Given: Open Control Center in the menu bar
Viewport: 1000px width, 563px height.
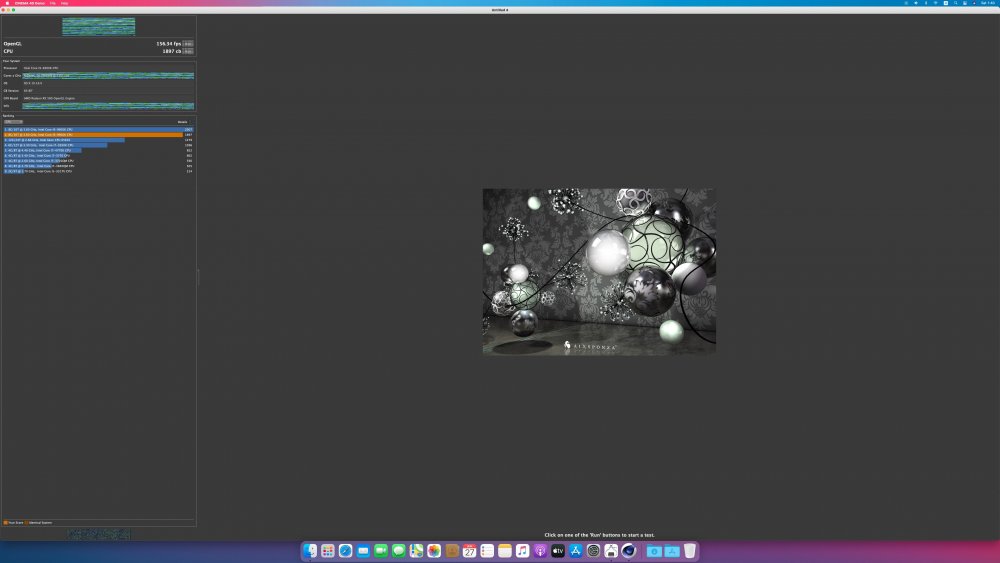Looking at the screenshot, I should pyautogui.click(x=965, y=3).
